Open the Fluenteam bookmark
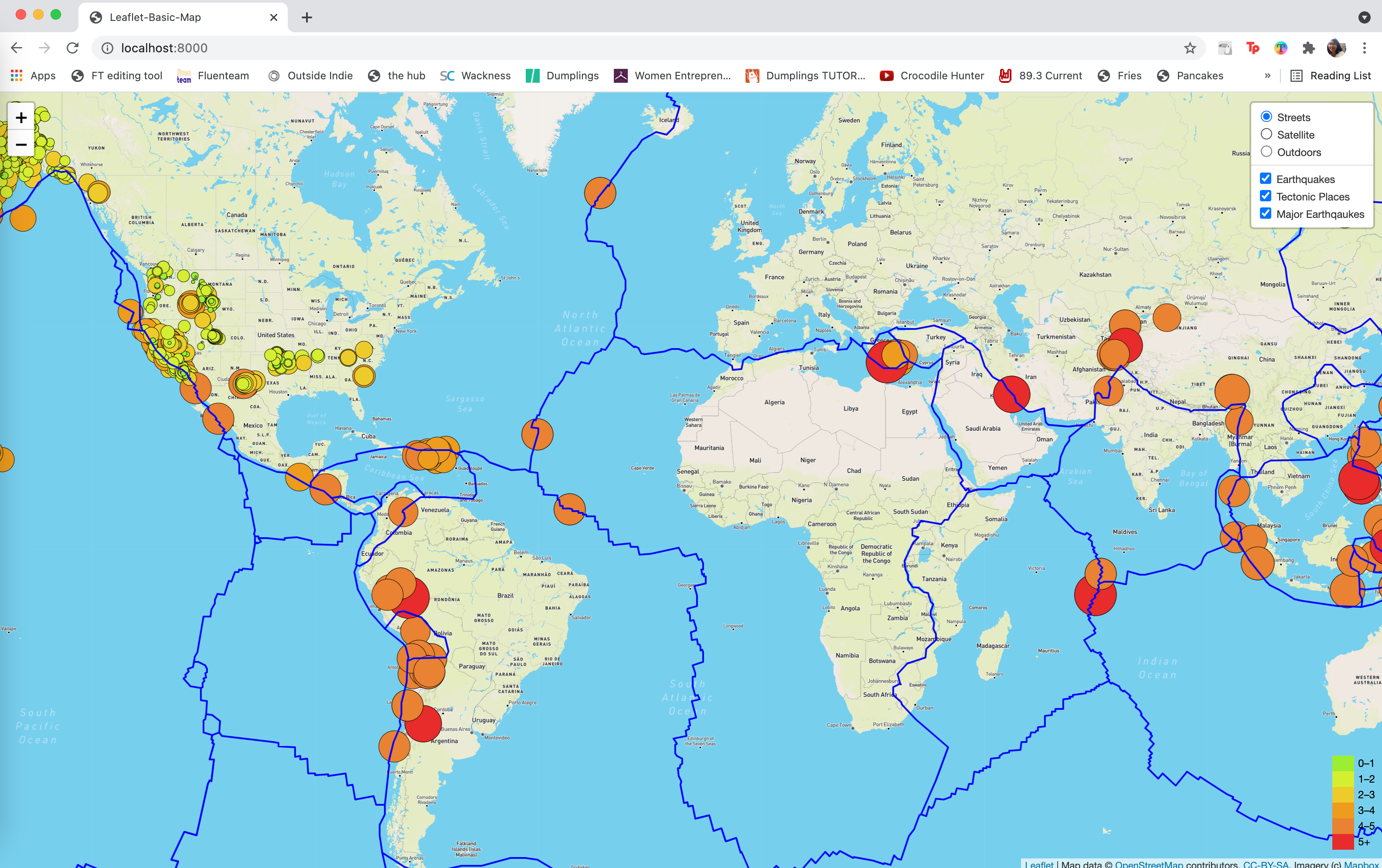The image size is (1382, 868). 213,76
